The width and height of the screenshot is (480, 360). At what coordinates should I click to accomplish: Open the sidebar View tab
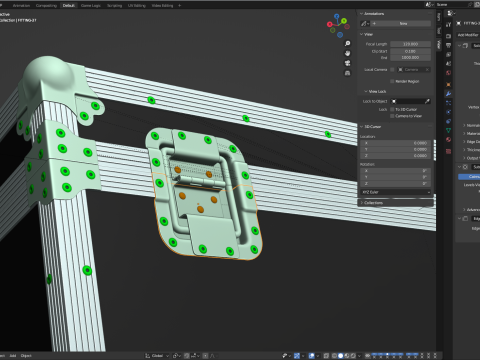click(439, 44)
